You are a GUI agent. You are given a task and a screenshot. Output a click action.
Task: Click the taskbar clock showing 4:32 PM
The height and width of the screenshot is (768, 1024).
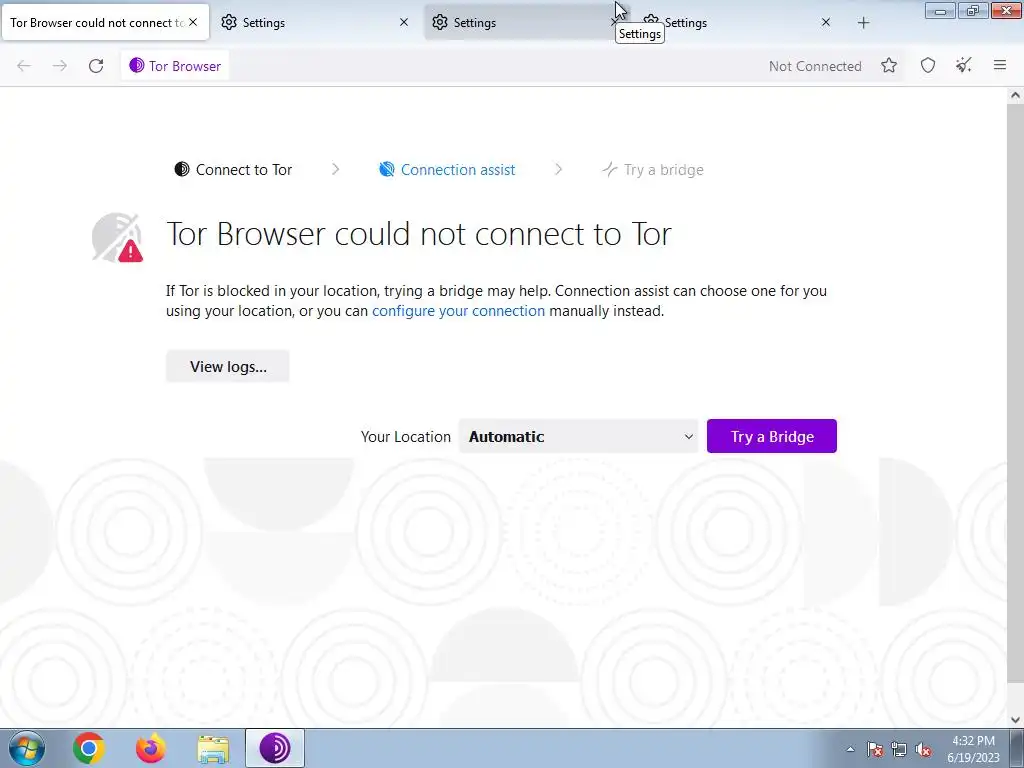coord(973,749)
